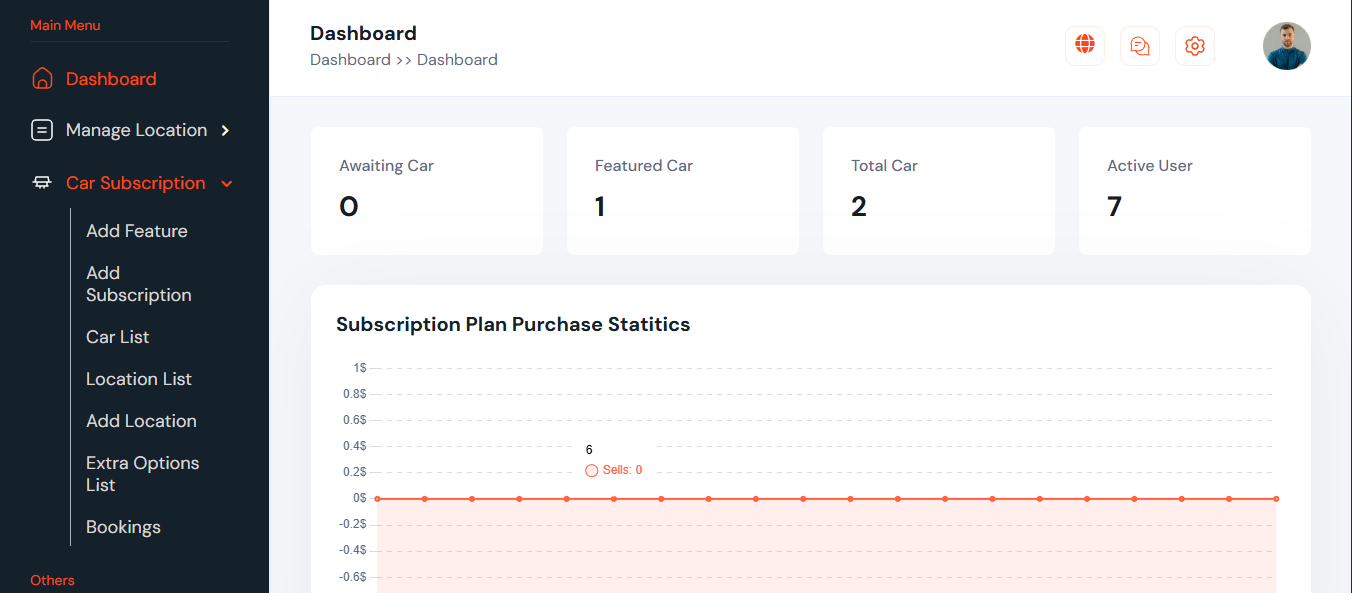1352x593 pixels.
Task: Click the Manage Location list icon
Action: coord(41,130)
